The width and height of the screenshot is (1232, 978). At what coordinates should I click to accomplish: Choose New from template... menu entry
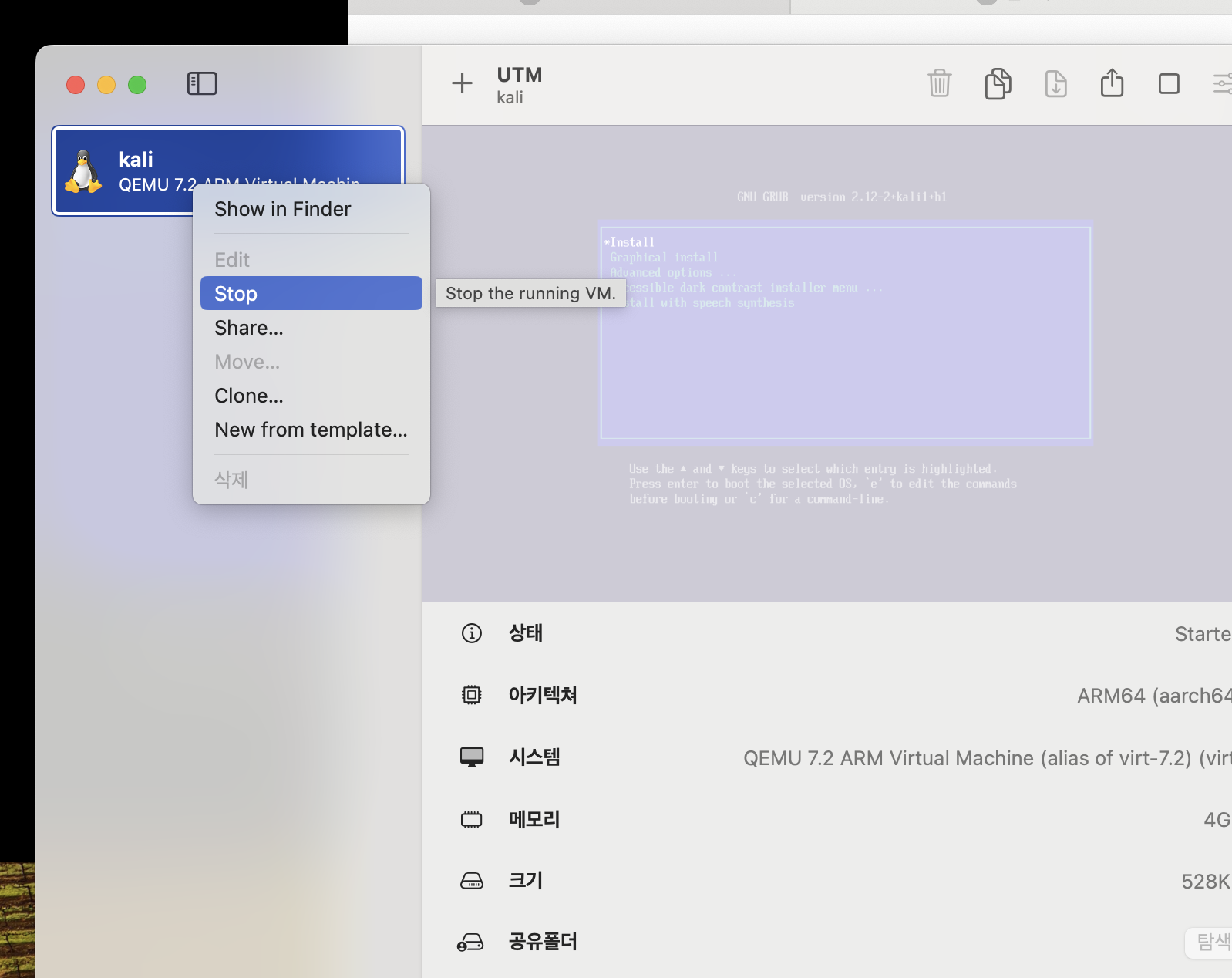(311, 430)
